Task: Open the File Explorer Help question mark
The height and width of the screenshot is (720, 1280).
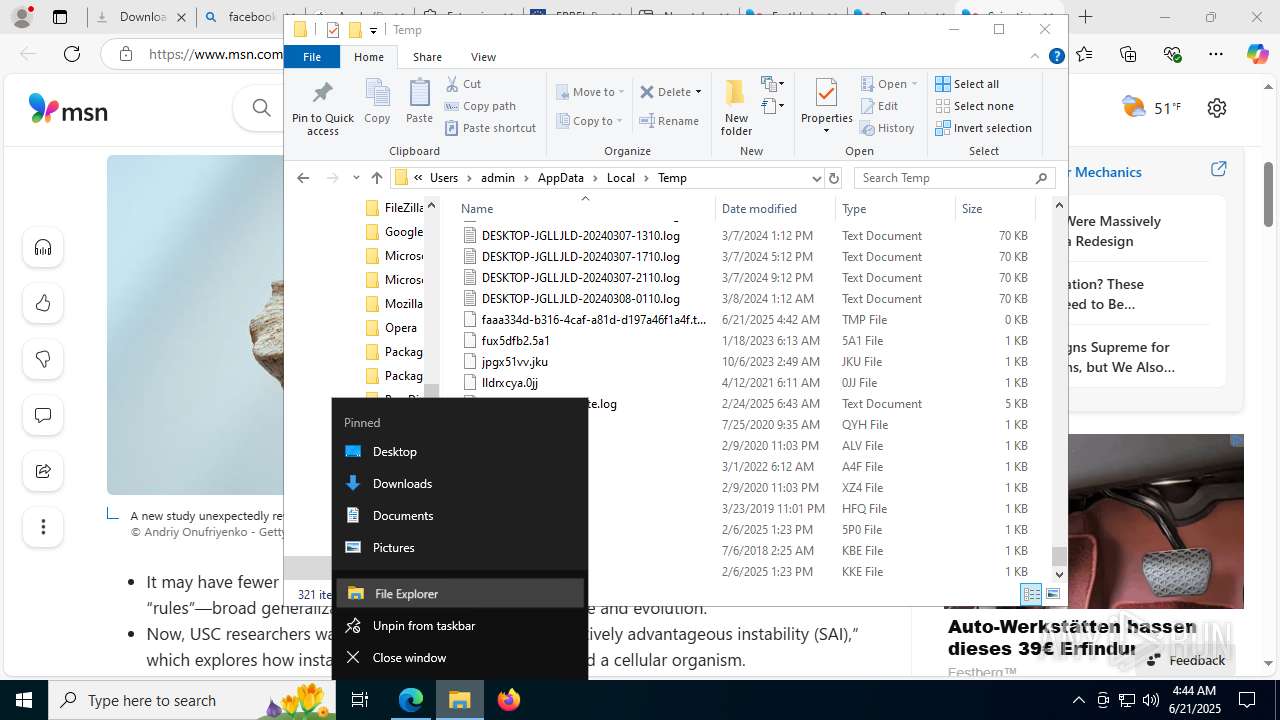Action: [1056, 57]
